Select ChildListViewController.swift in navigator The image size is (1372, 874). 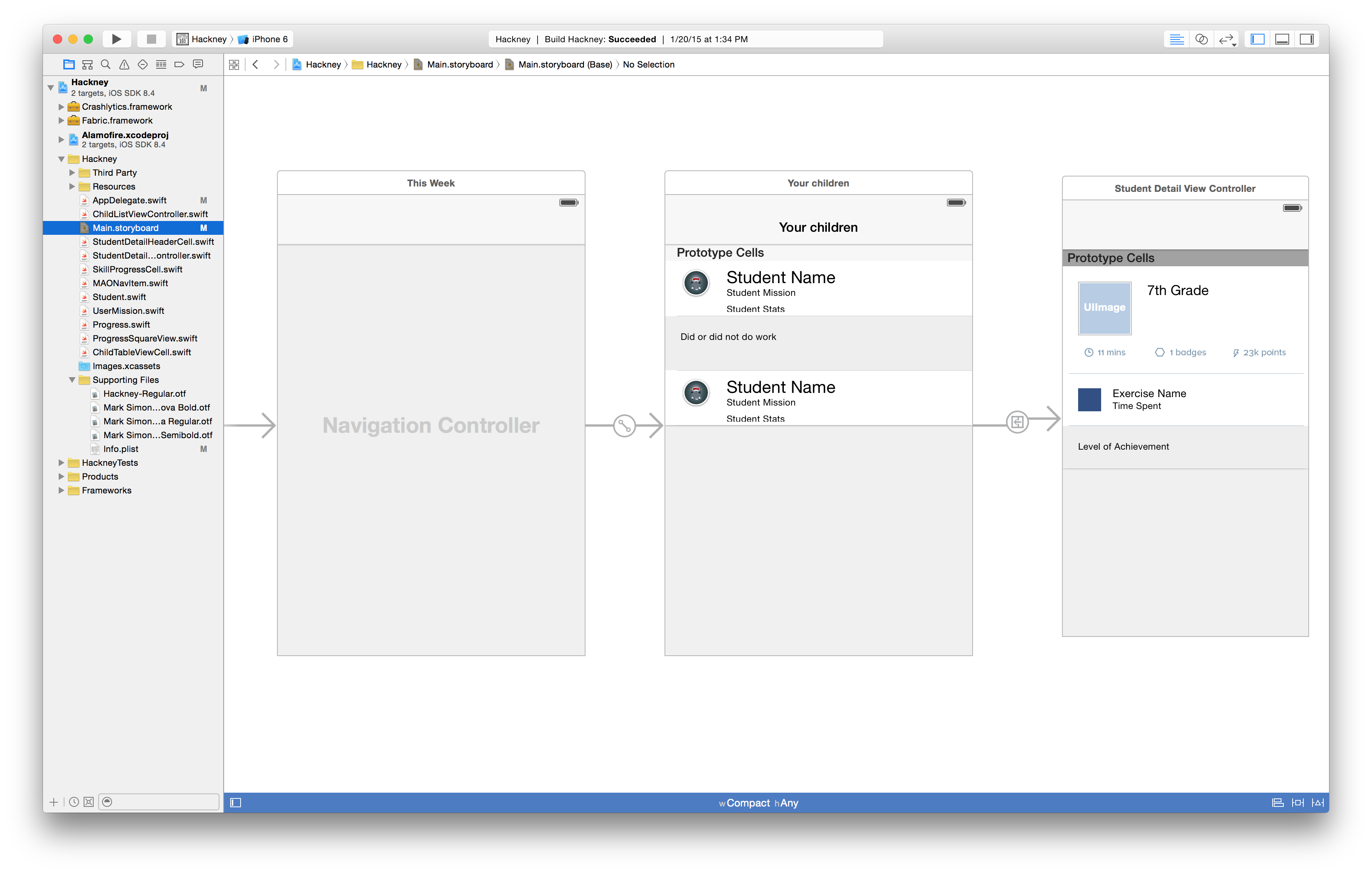click(x=150, y=214)
